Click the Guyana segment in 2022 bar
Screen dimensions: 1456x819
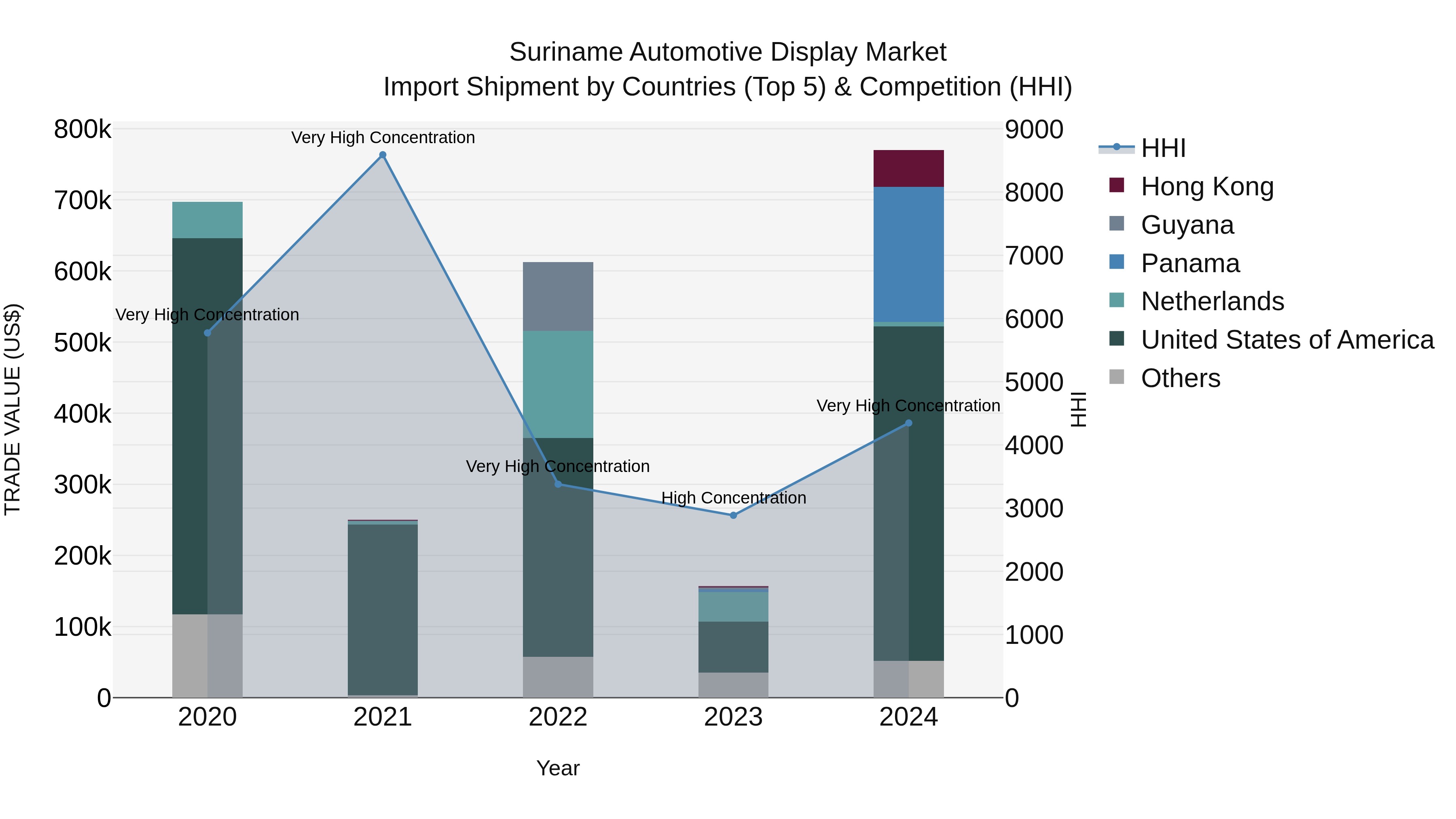coord(558,297)
